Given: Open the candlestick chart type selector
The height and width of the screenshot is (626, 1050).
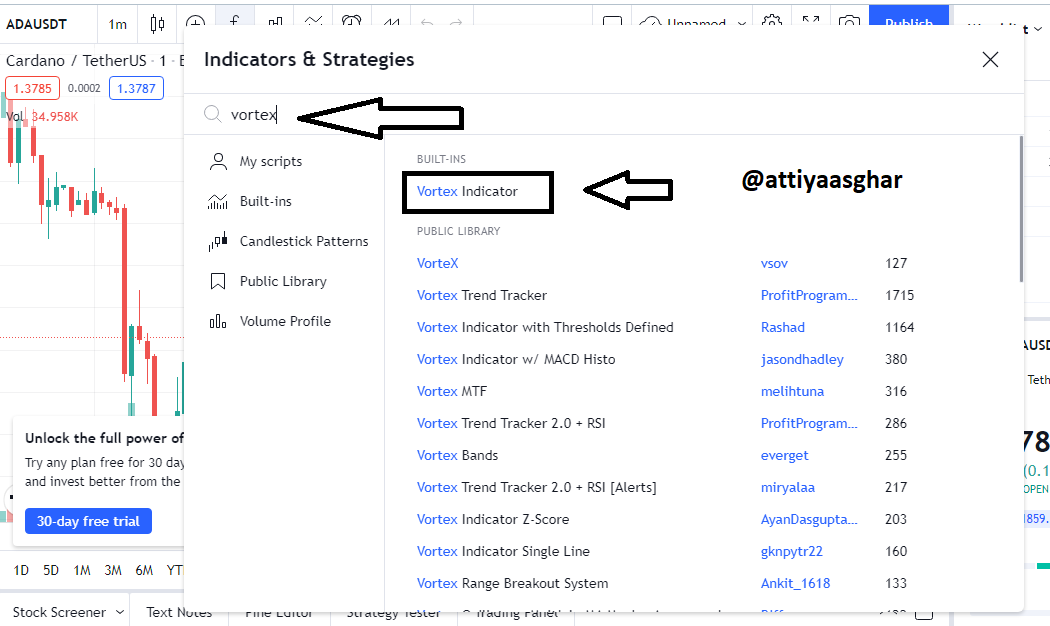Looking at the screenshot, I should click(157, 24).
